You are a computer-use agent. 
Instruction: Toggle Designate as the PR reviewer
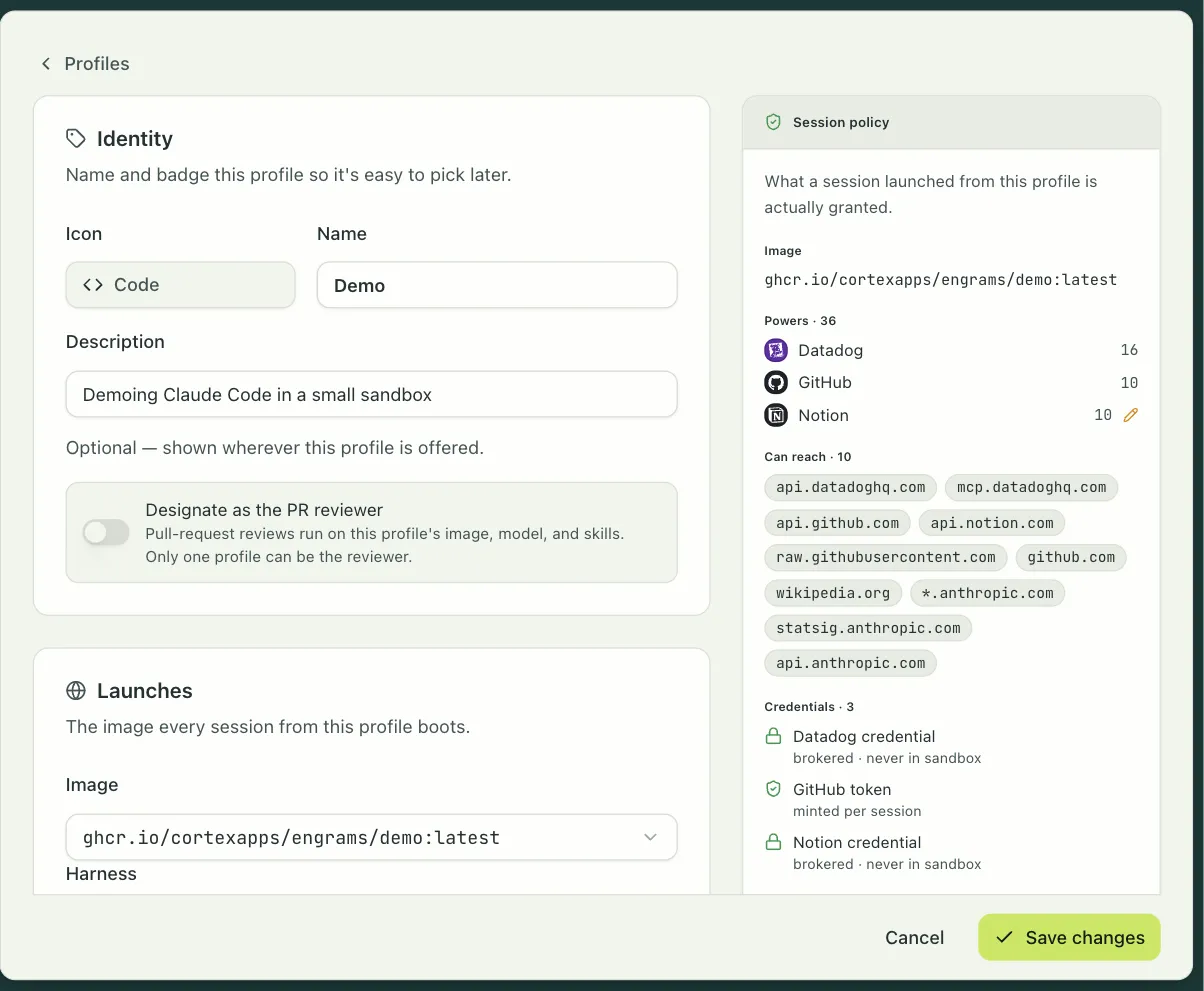coord(106,532)
